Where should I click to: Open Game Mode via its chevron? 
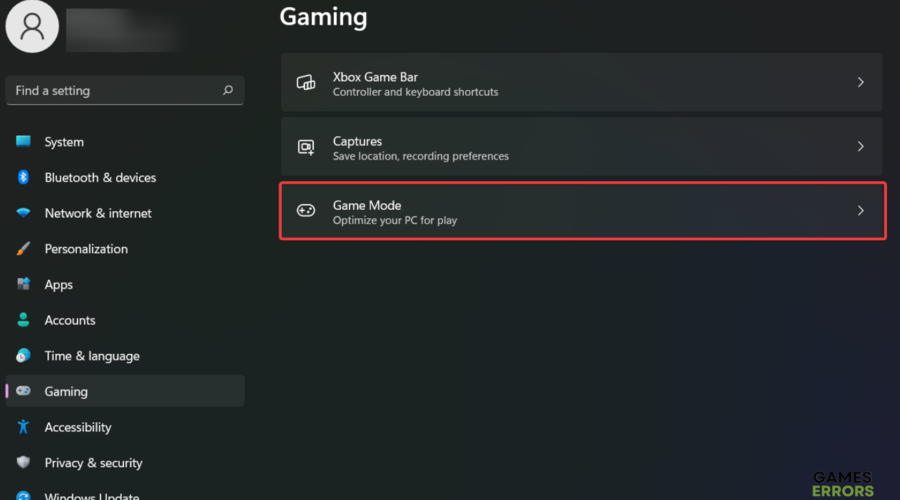(860, 211)
